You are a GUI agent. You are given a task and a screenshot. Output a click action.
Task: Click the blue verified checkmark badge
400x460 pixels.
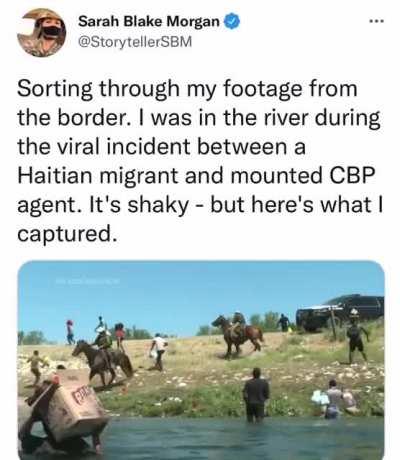click(232, 21)
